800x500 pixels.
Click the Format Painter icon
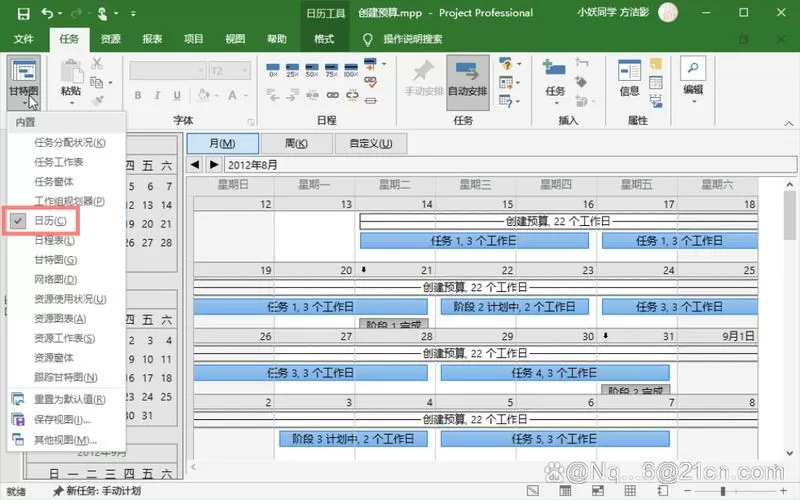click(97, 101)
